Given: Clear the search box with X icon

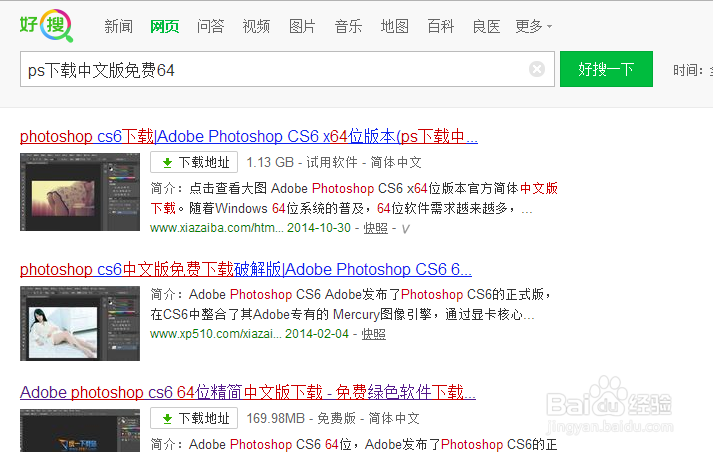Looking at the screenshot, I should [537, 69].
